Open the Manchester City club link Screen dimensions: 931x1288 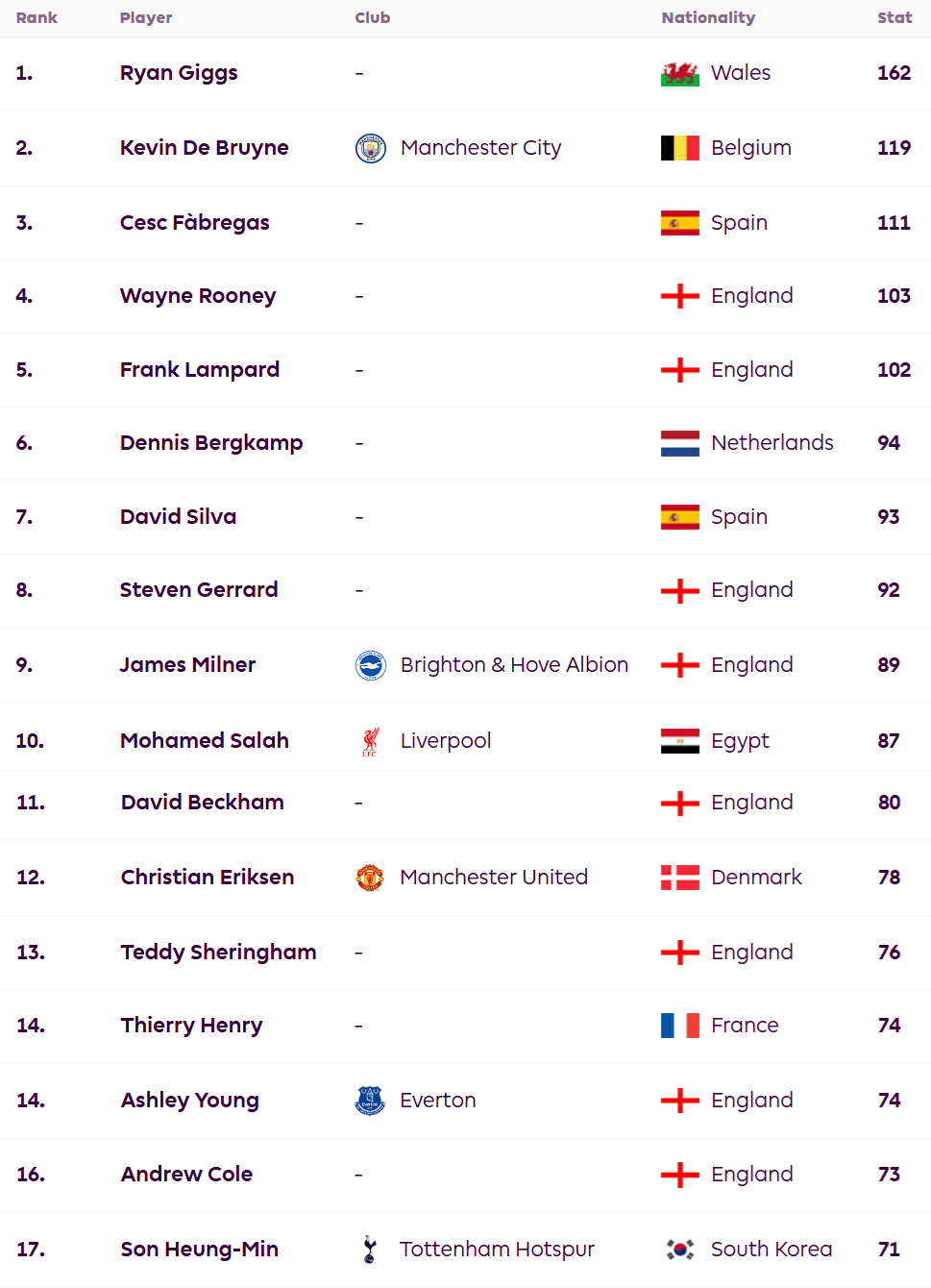coord(480,148)
